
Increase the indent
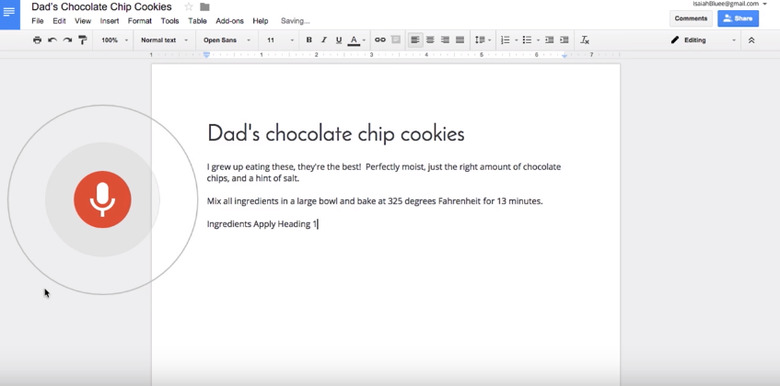pos(564,40)
